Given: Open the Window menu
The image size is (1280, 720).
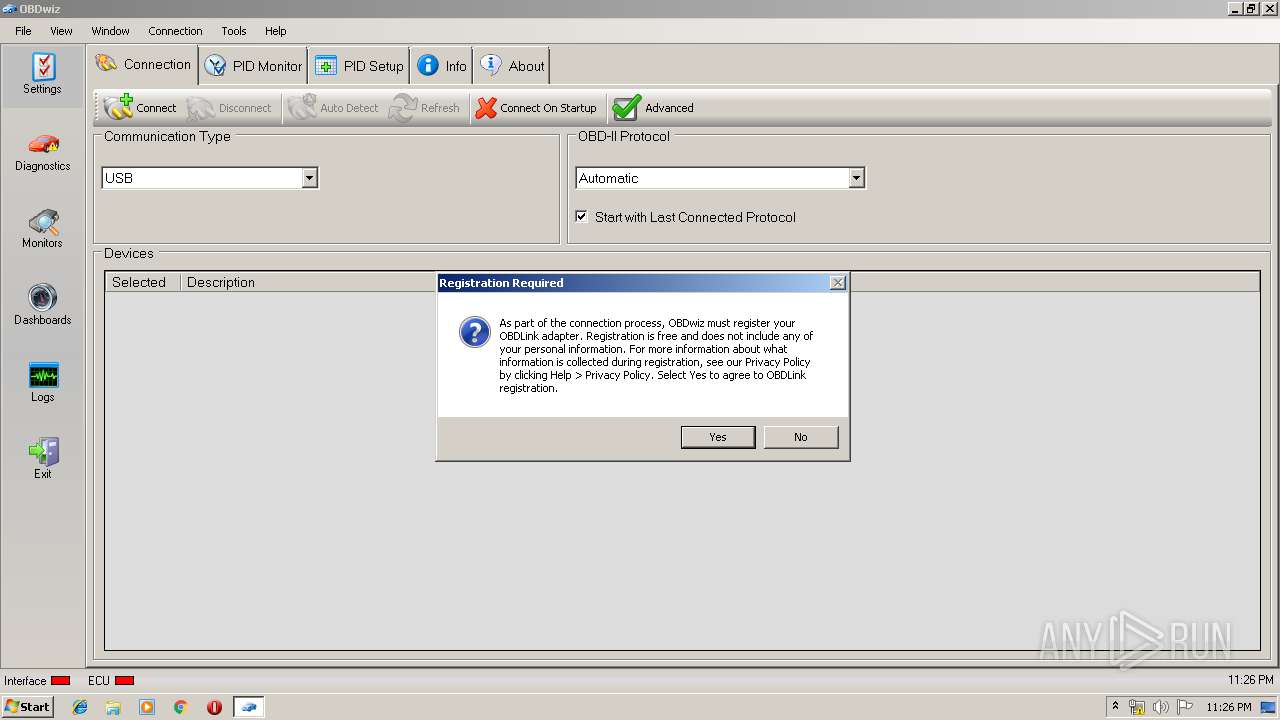Looking at the screenshot, I should 110,31.
